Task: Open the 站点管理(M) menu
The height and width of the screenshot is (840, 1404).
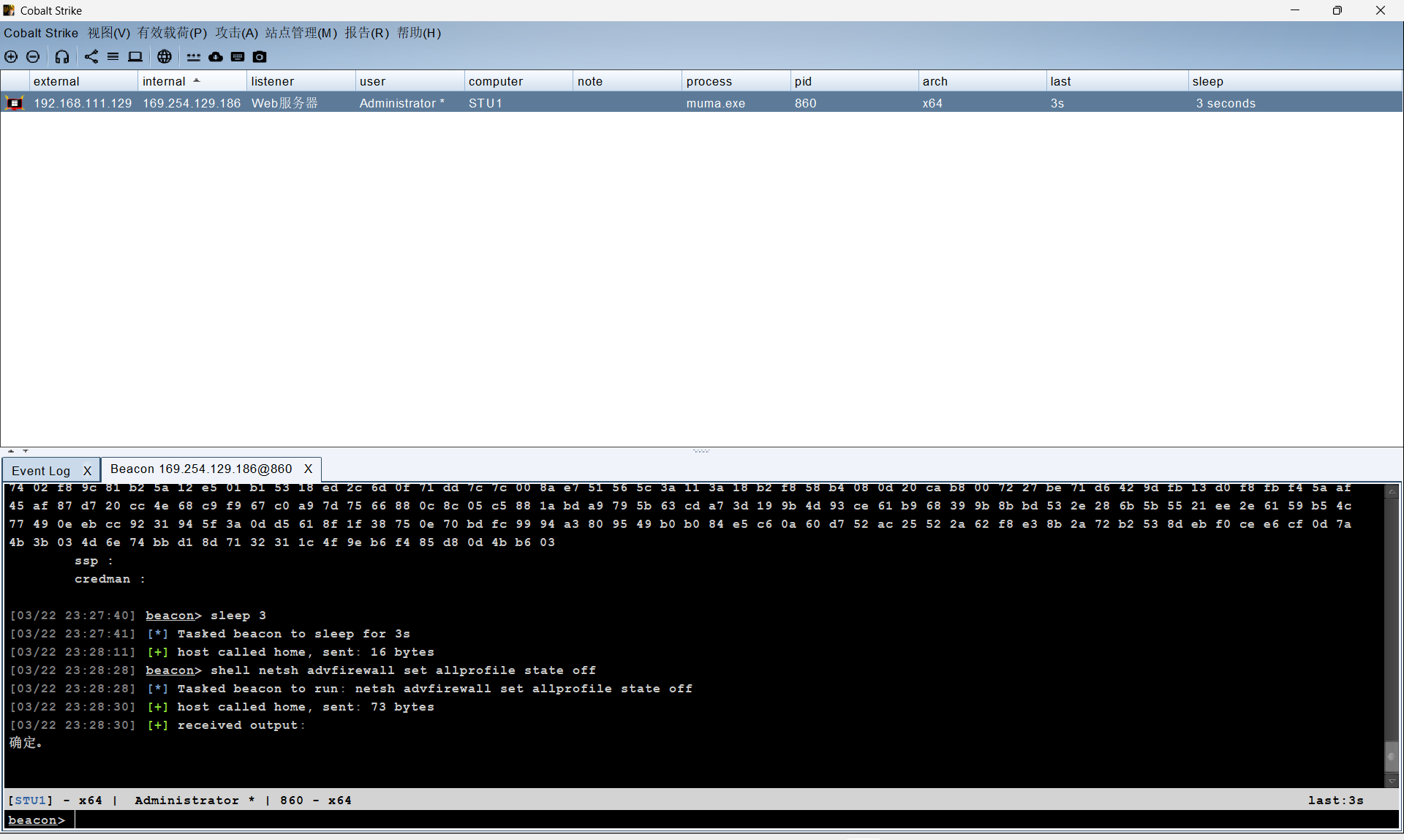Action: (x=301, y=33)
